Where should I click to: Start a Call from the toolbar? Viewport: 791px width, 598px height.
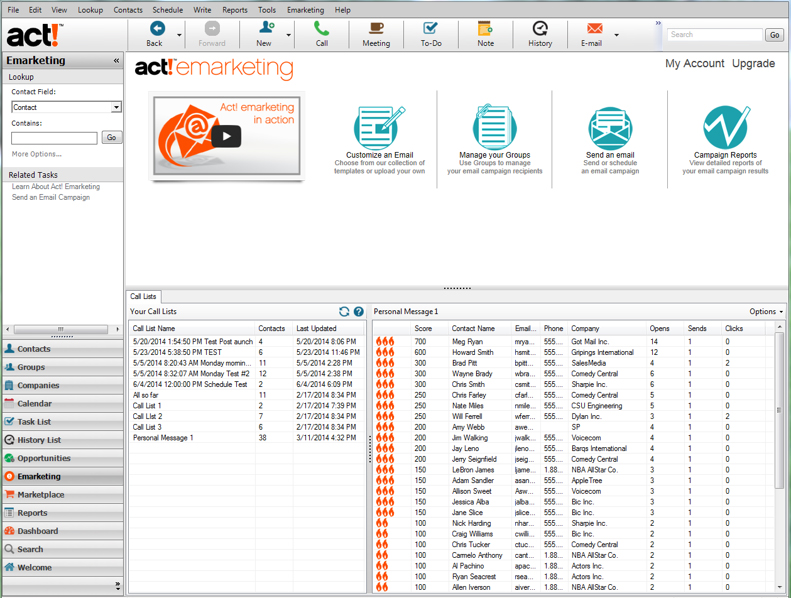tap(322, 34)
